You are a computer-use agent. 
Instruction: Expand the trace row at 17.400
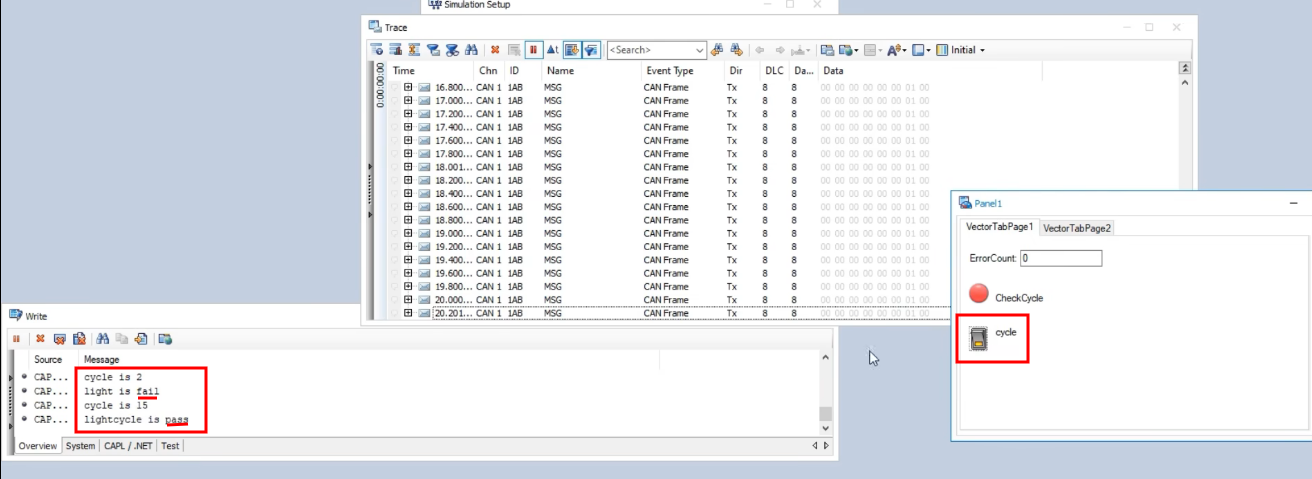tap(408, 127)
